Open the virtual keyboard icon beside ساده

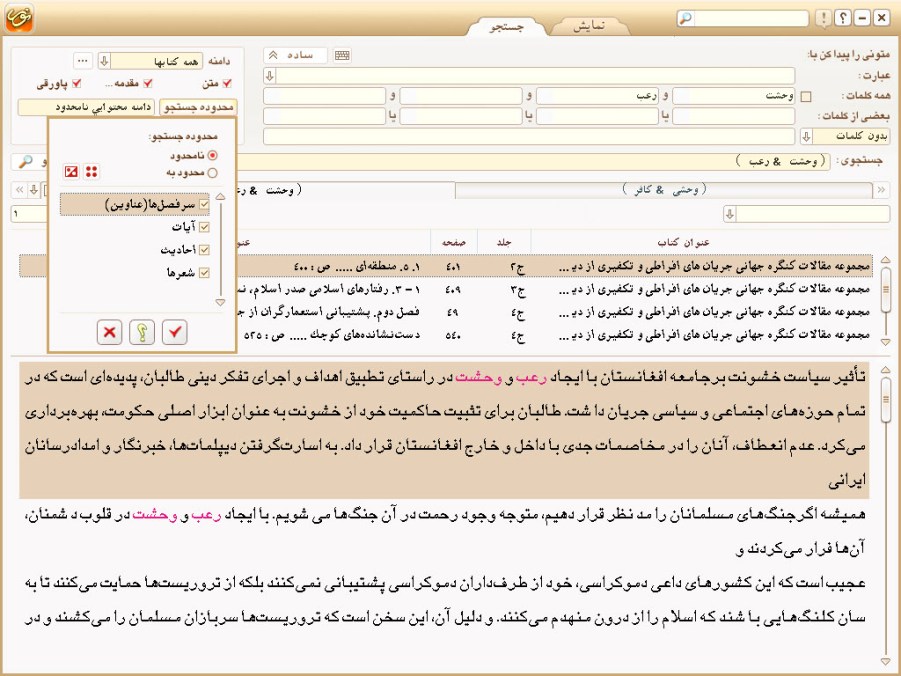pos(342,55)
